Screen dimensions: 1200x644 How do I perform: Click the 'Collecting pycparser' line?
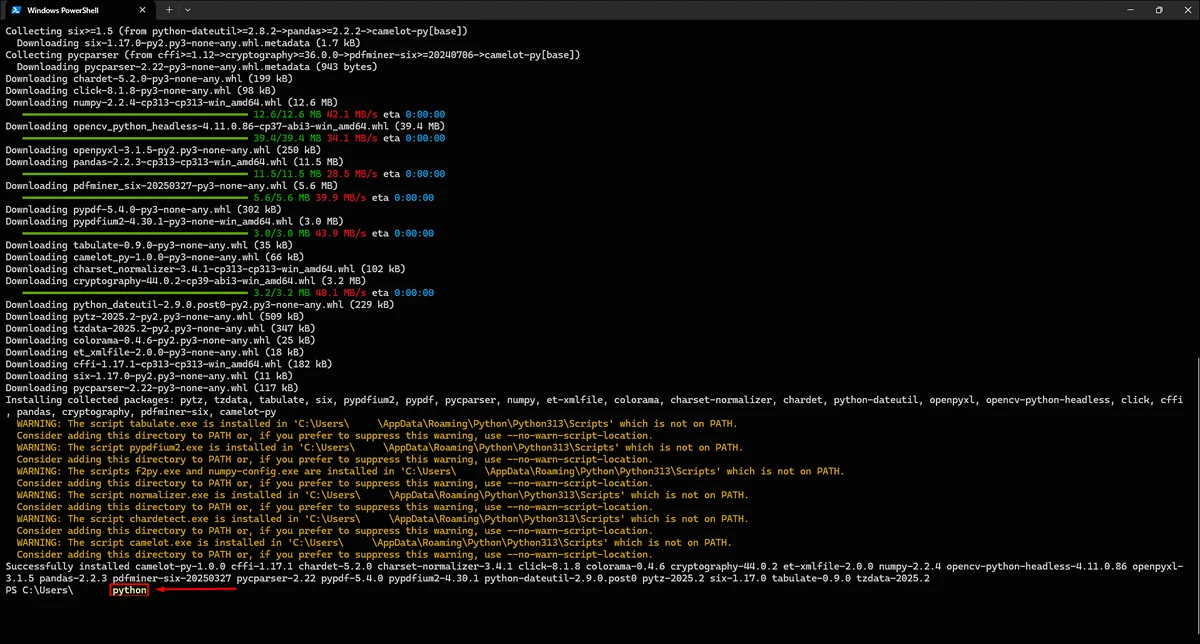[292, 55]
